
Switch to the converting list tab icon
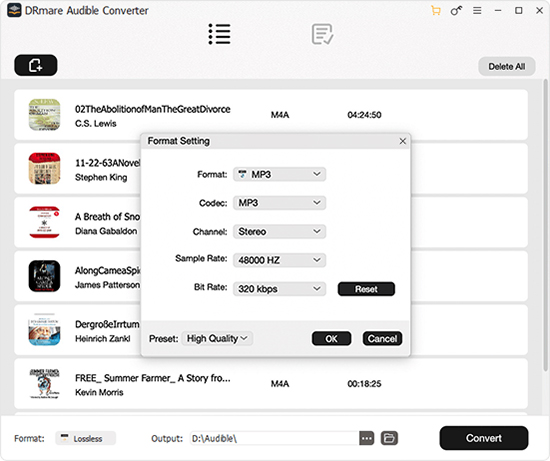point(220,34)
